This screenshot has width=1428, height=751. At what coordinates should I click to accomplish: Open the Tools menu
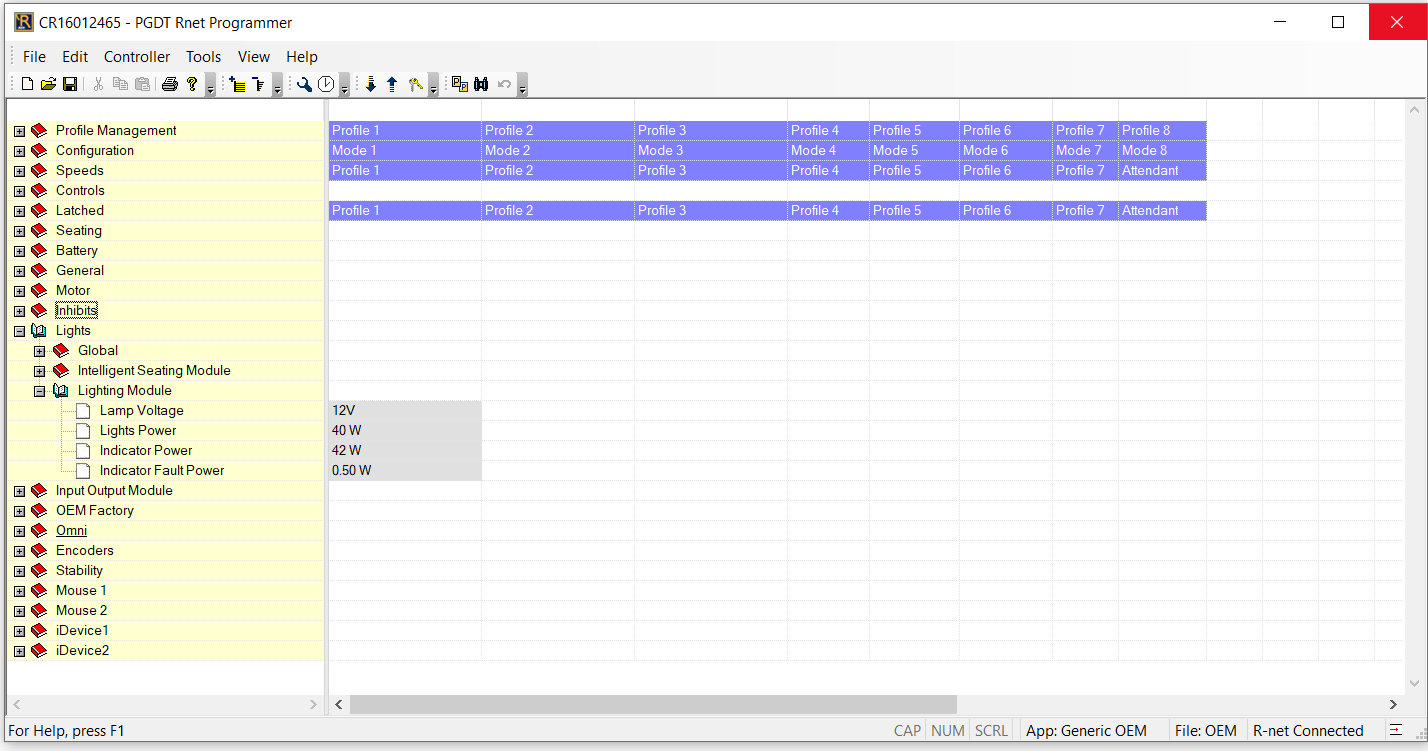pos(204,57)
